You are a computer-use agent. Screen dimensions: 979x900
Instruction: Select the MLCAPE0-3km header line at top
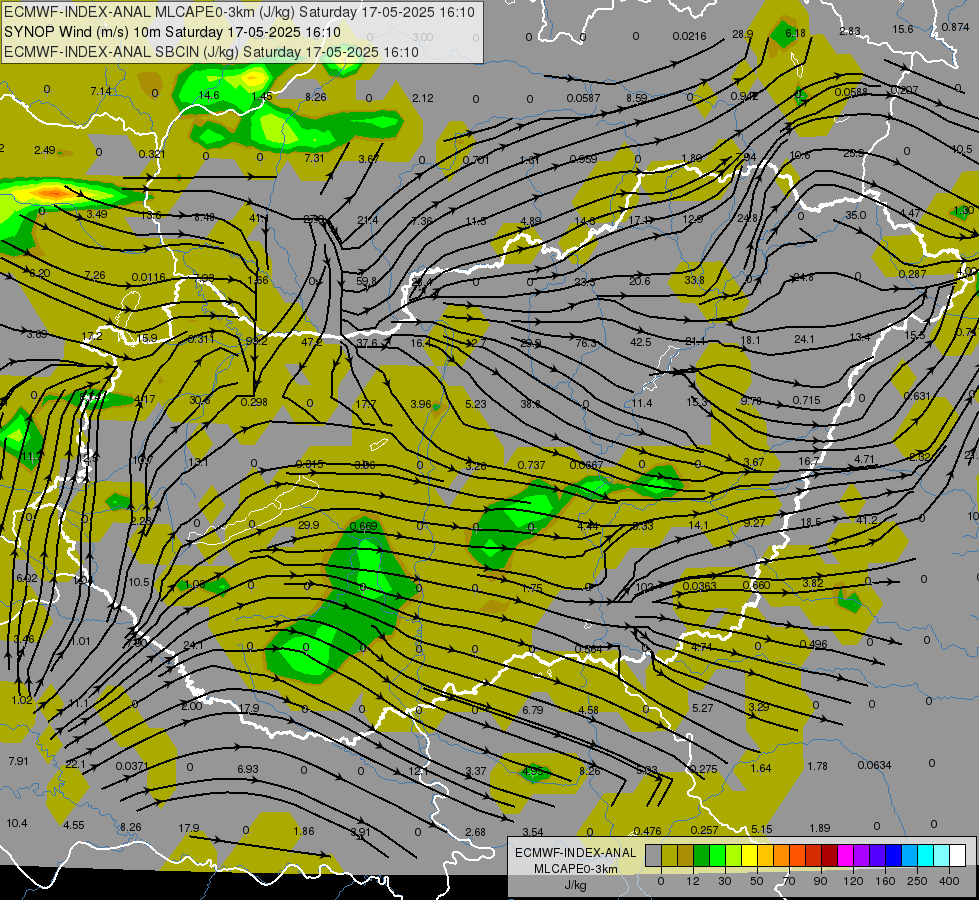239,12
